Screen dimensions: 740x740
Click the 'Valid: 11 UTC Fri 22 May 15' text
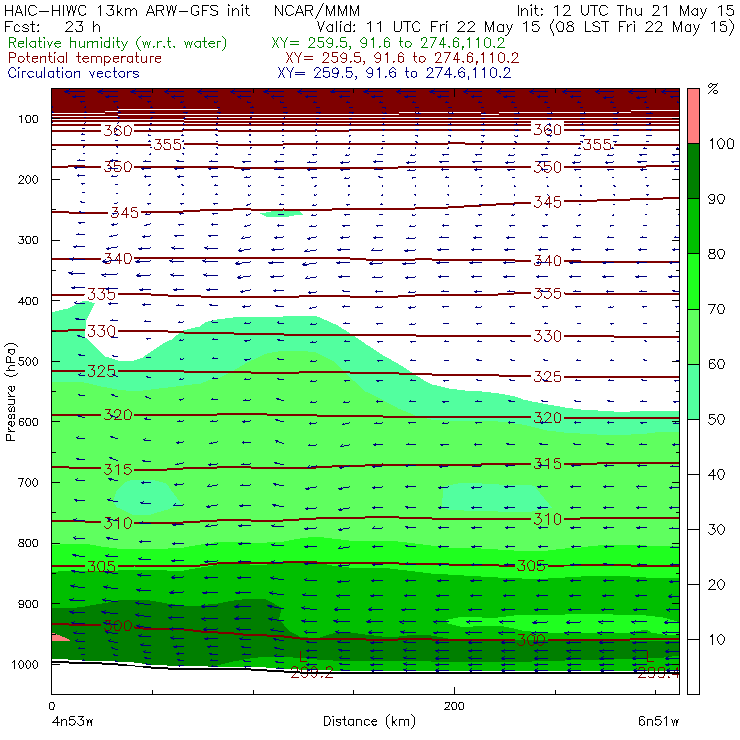[x=428, y=26]
